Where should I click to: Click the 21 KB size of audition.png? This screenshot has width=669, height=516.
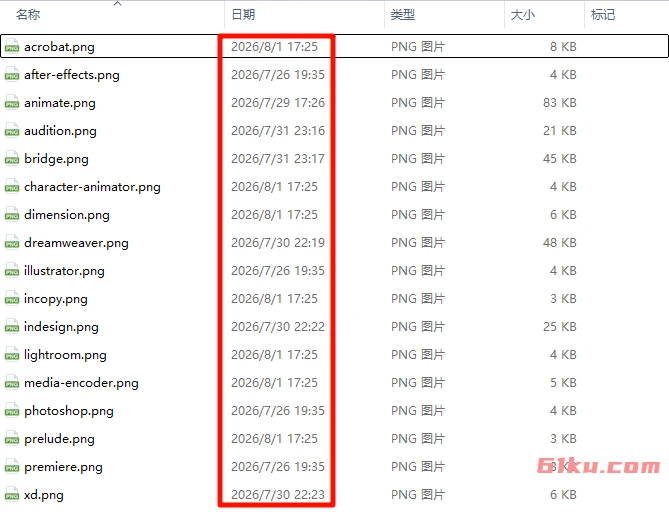click(x=559, y=130)
